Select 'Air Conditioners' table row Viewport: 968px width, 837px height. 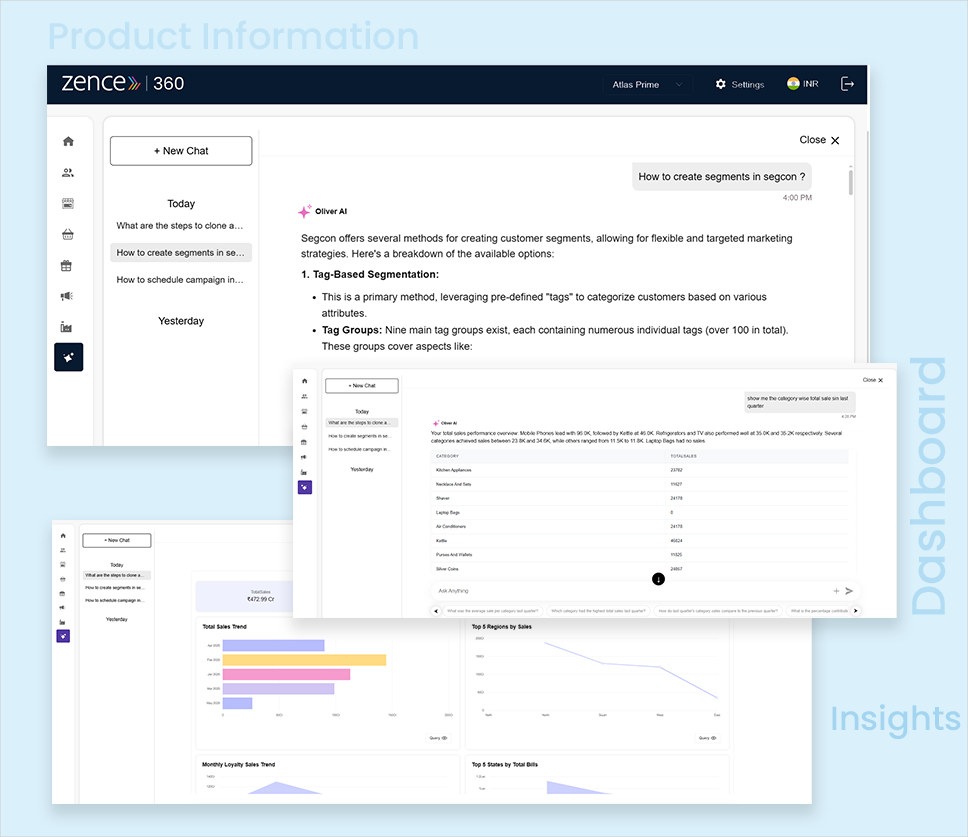click(640, 527)
